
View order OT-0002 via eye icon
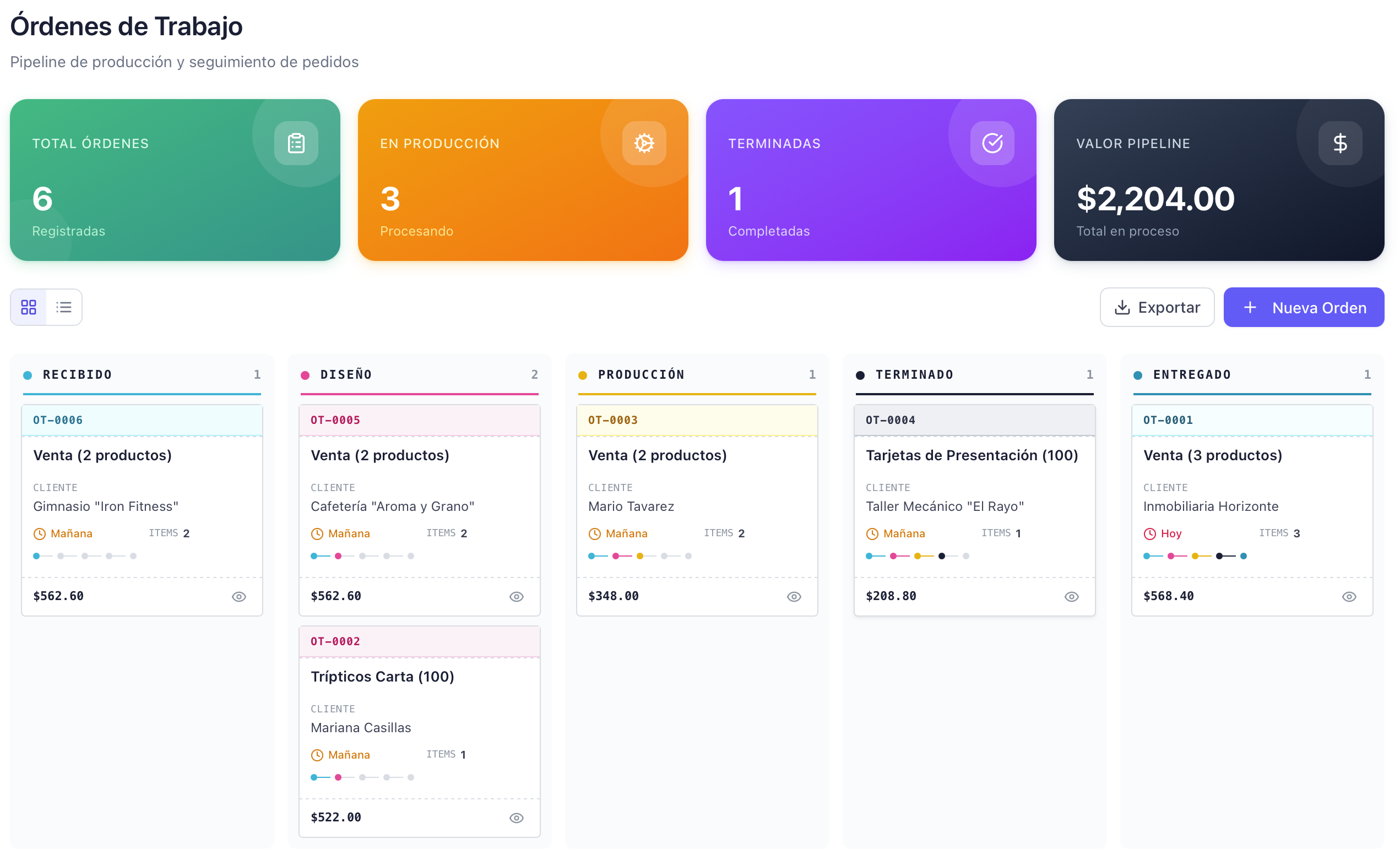click(516, 818)
